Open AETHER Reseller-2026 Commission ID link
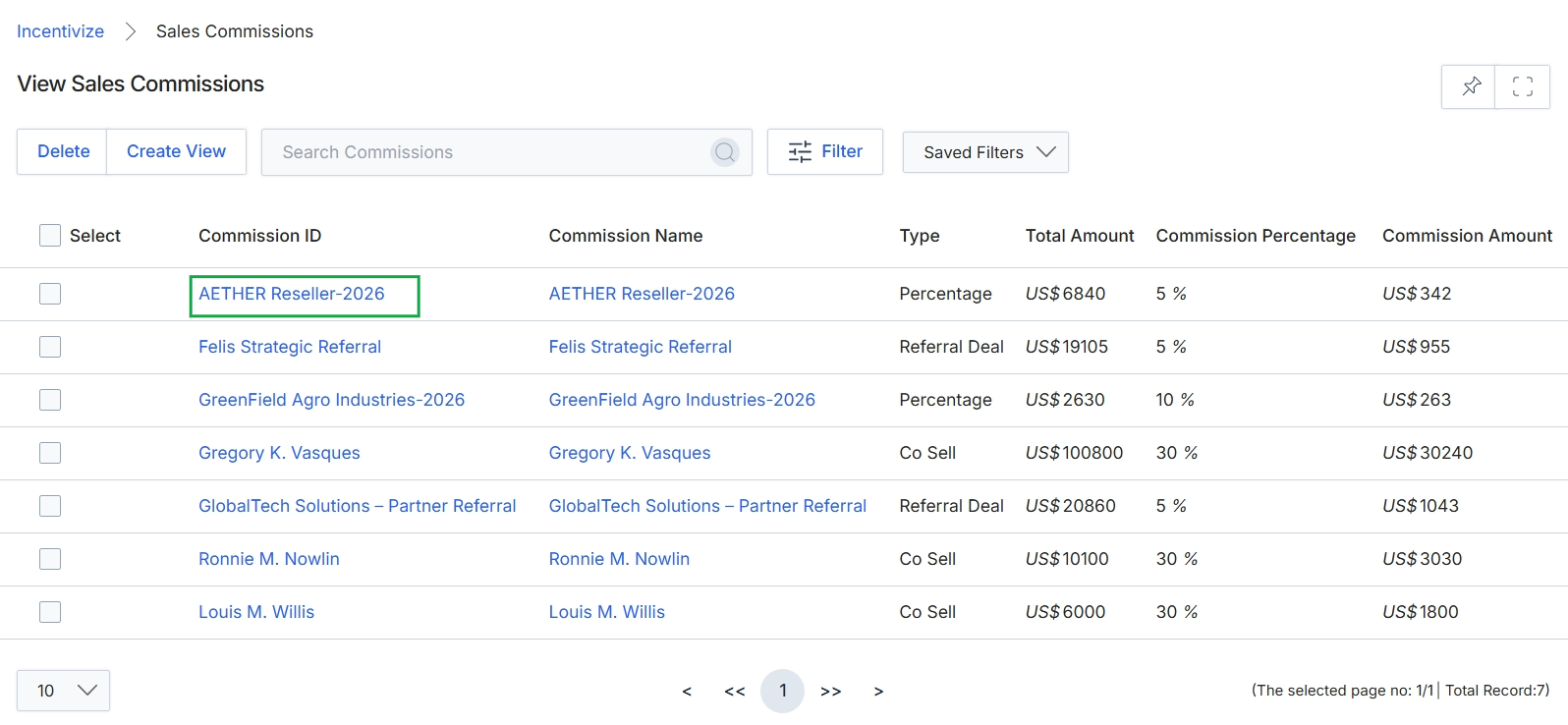 (x=292, y=294)
